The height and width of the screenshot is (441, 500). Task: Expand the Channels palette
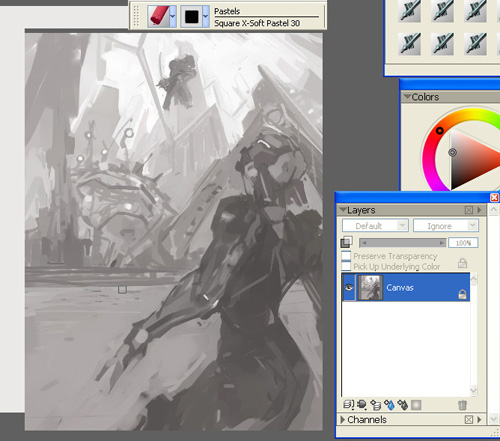point(342,420)
